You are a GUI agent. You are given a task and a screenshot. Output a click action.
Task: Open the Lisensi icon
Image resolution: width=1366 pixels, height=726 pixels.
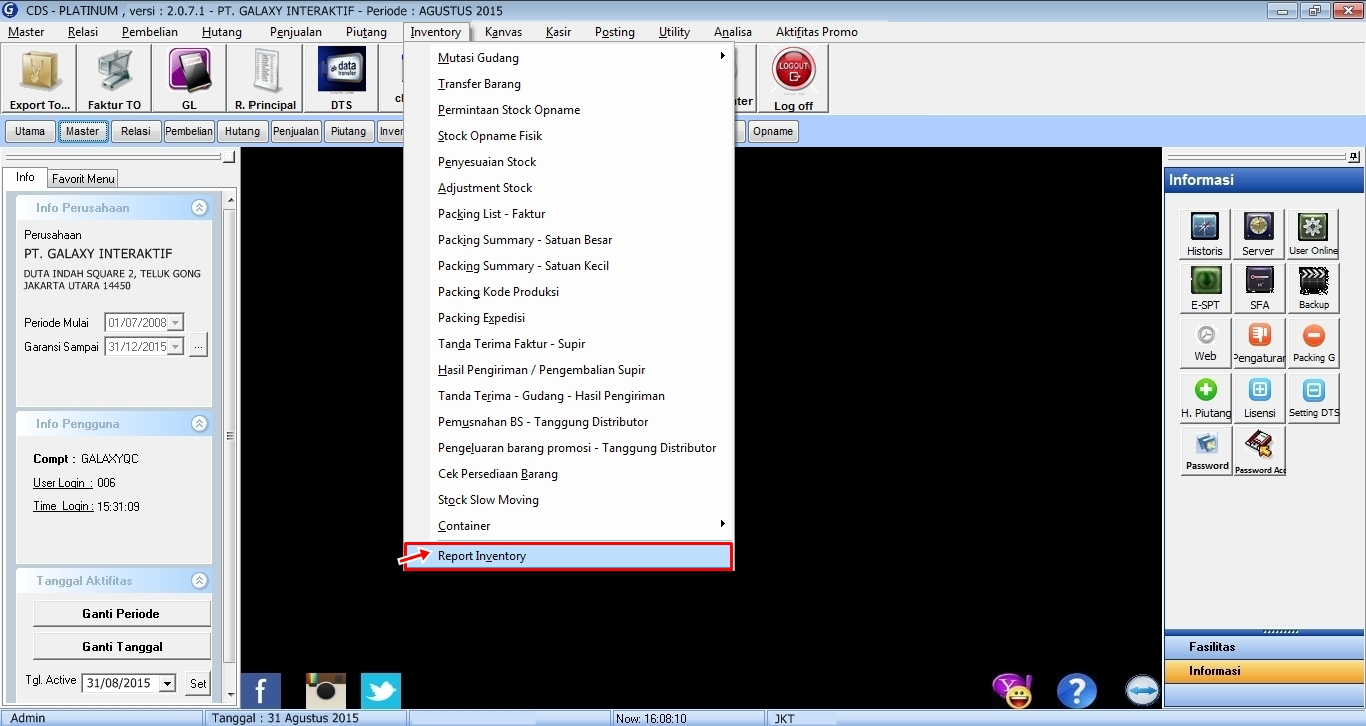pos(1259,397)
